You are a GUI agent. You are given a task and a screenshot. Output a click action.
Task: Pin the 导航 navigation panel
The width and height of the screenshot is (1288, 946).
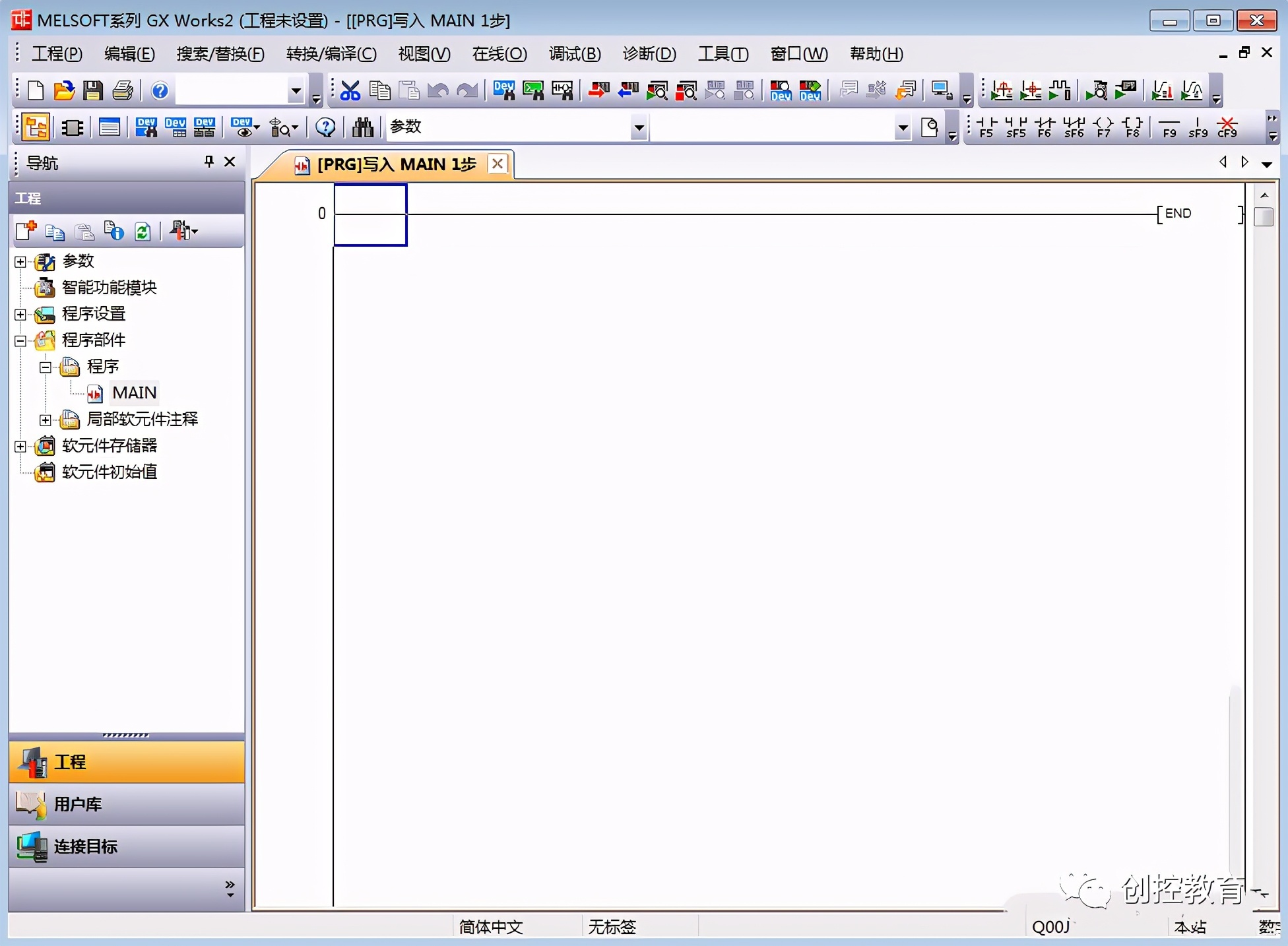[x=209, y=162]
